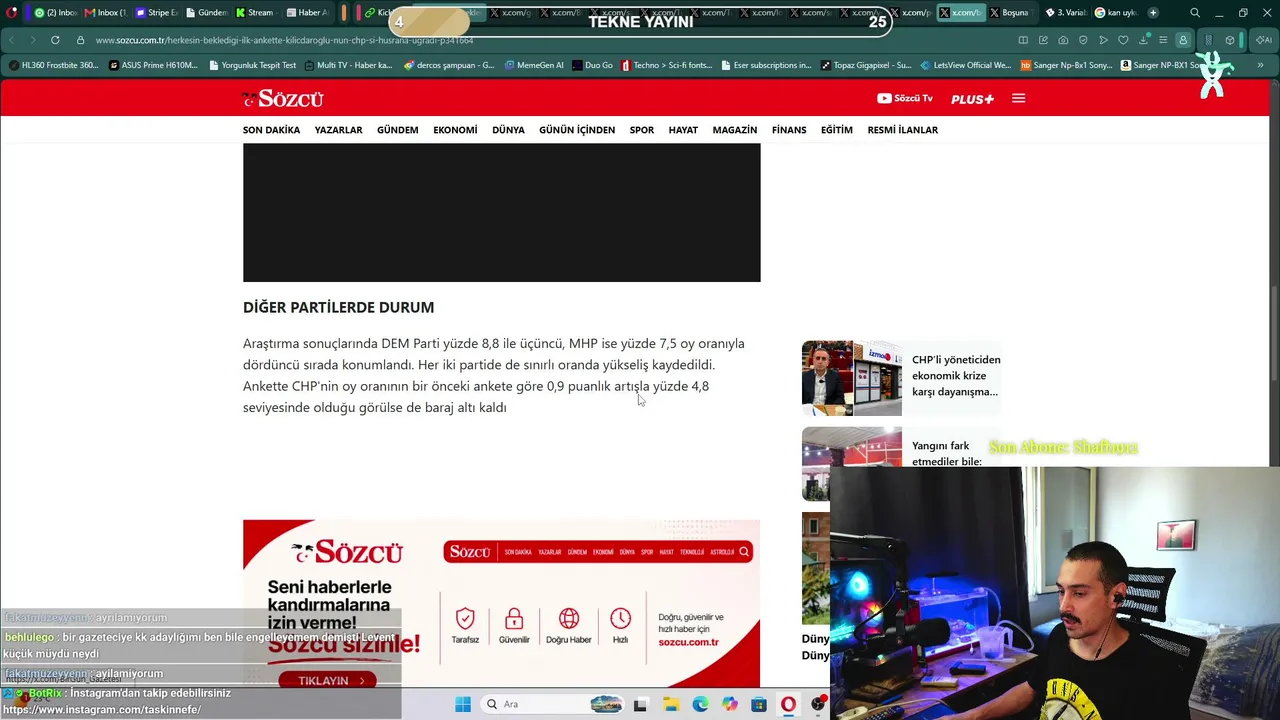Open the MAGAZİN category
This screenshot has width=1280, height=720.
735,130
